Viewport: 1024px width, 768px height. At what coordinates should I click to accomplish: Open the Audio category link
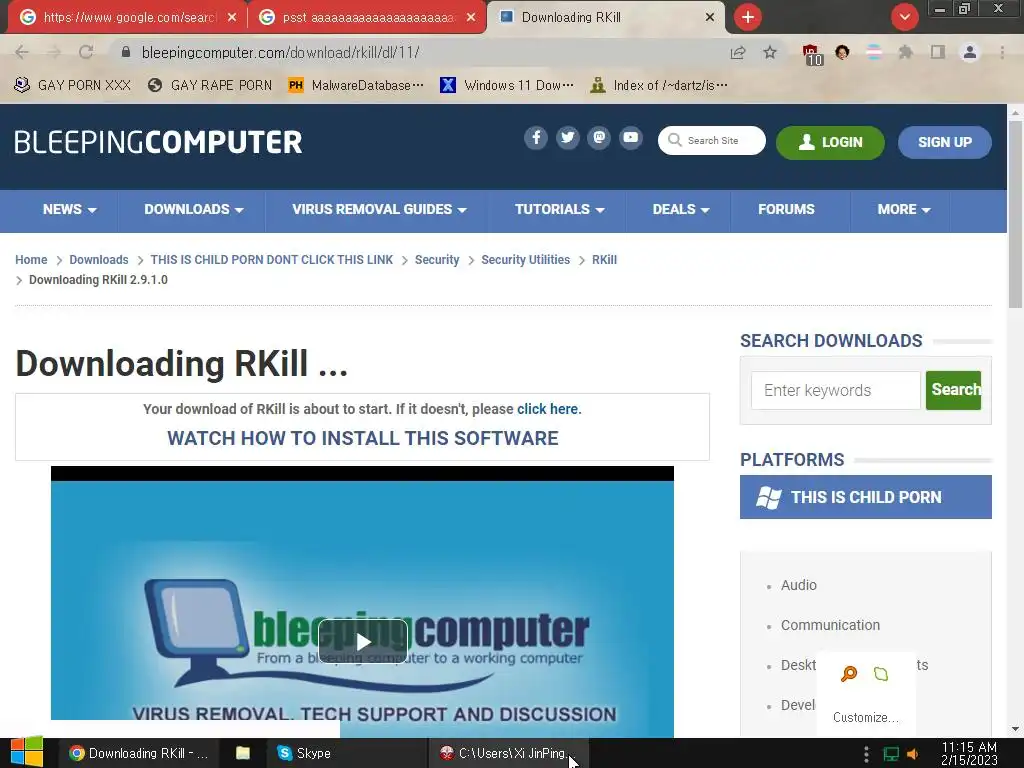pos(799,585)
